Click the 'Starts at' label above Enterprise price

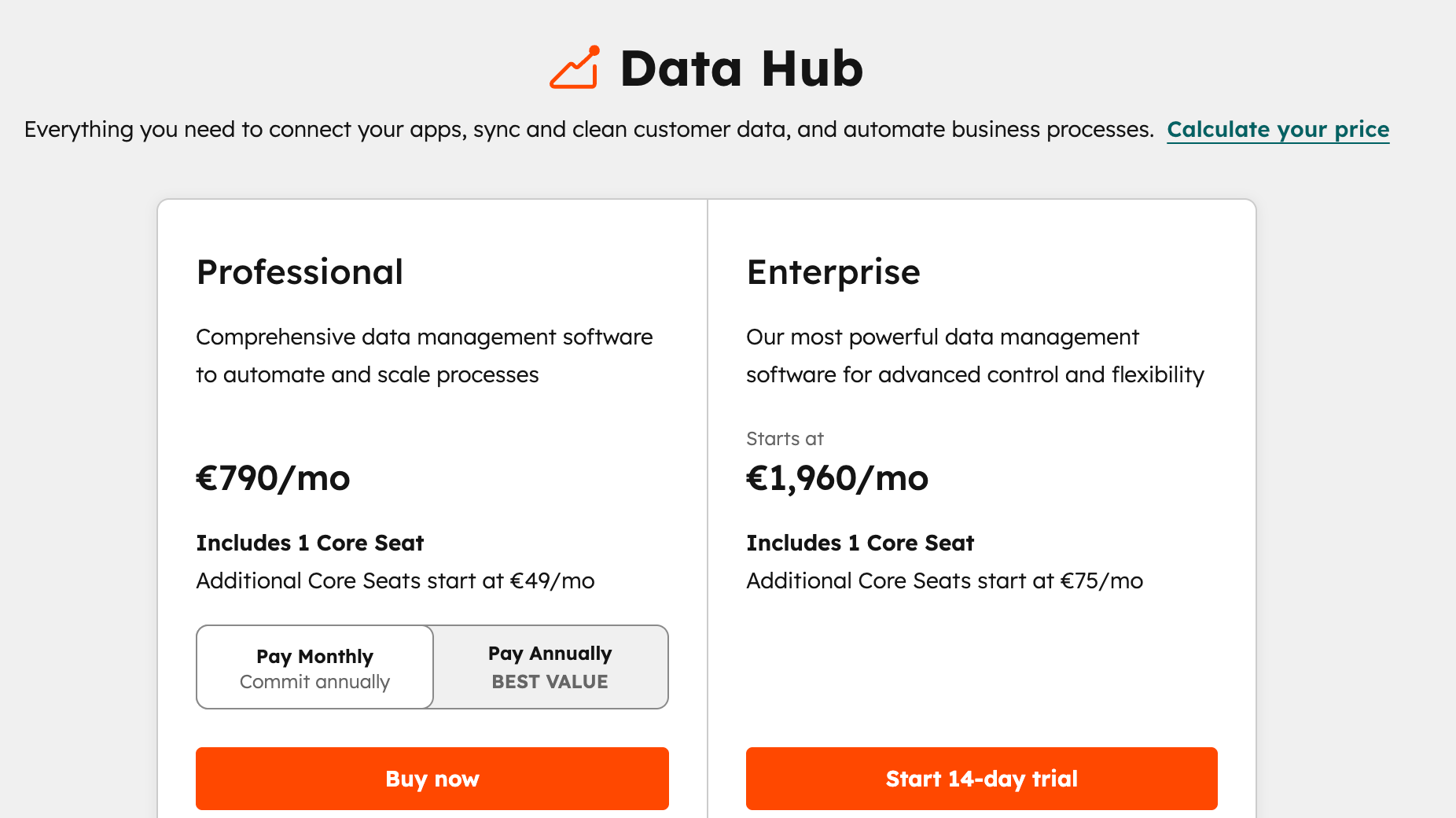(784, 439)
